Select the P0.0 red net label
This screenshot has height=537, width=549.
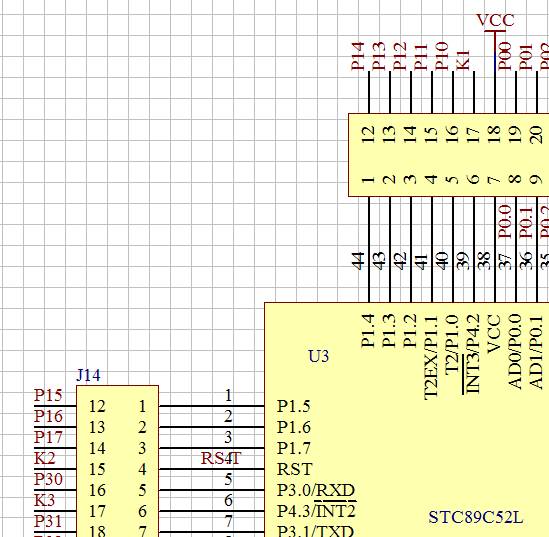point(505,222)
